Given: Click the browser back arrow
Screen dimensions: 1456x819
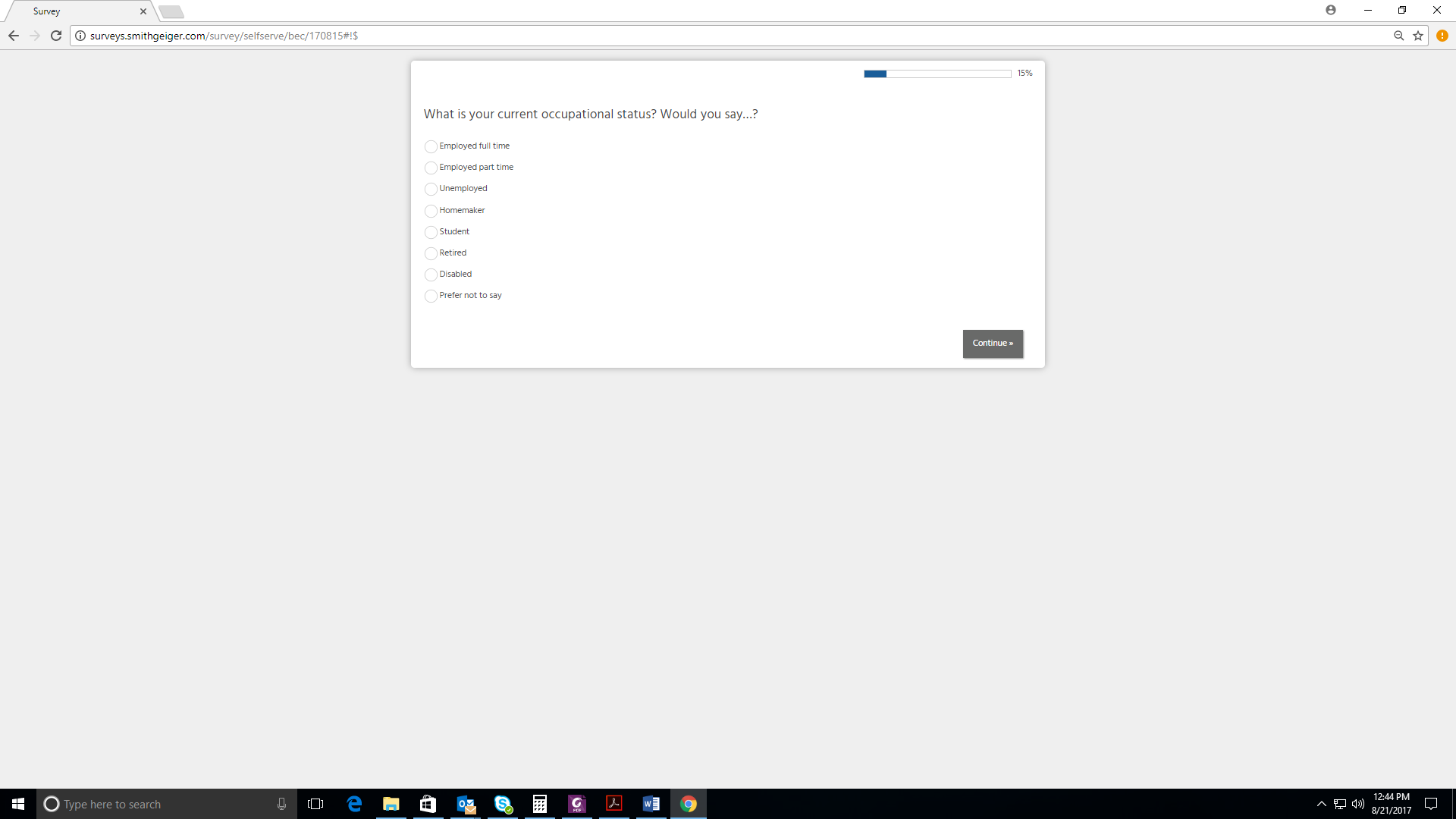Looking at the screenshot, I should (x=14, y=36).
